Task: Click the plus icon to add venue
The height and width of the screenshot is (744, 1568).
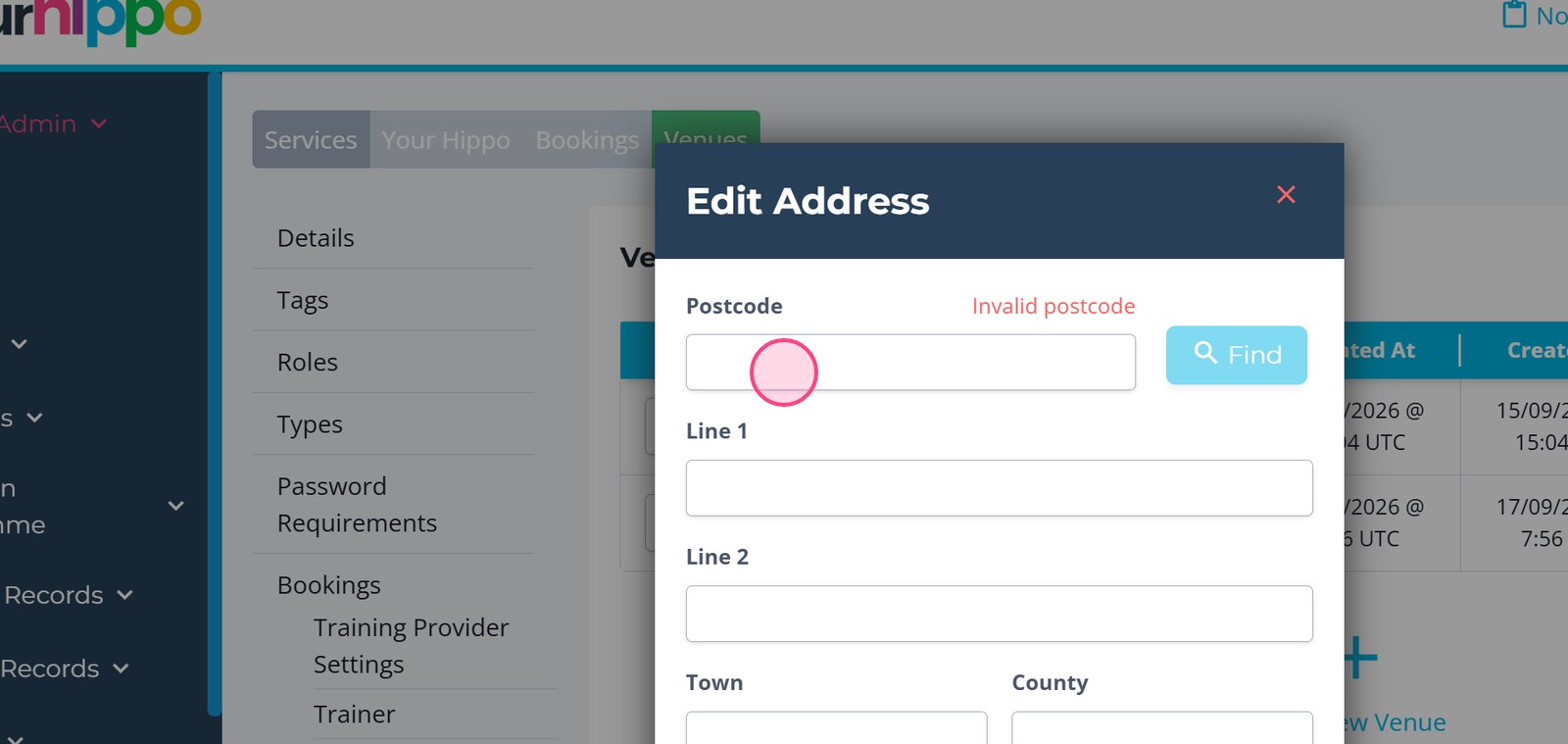Action: click(x=1358, y=657)
